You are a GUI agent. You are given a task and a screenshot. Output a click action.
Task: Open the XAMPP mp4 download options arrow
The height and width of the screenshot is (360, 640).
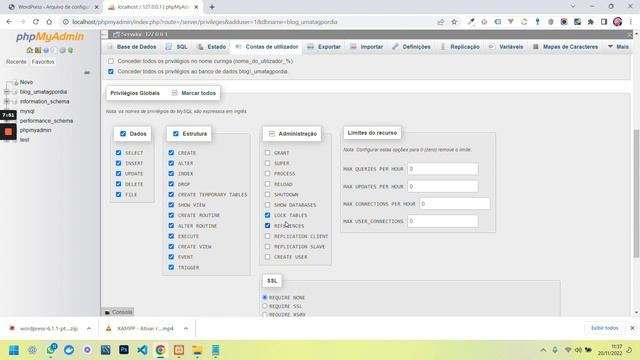point(186,328)
